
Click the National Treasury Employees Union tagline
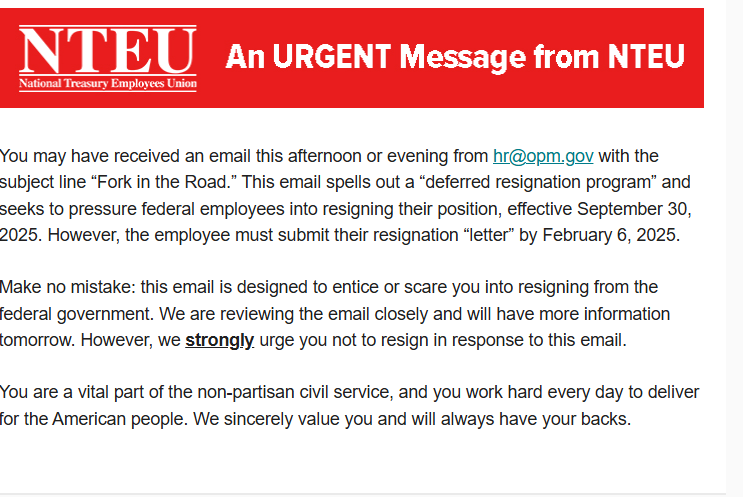[108, 83]
